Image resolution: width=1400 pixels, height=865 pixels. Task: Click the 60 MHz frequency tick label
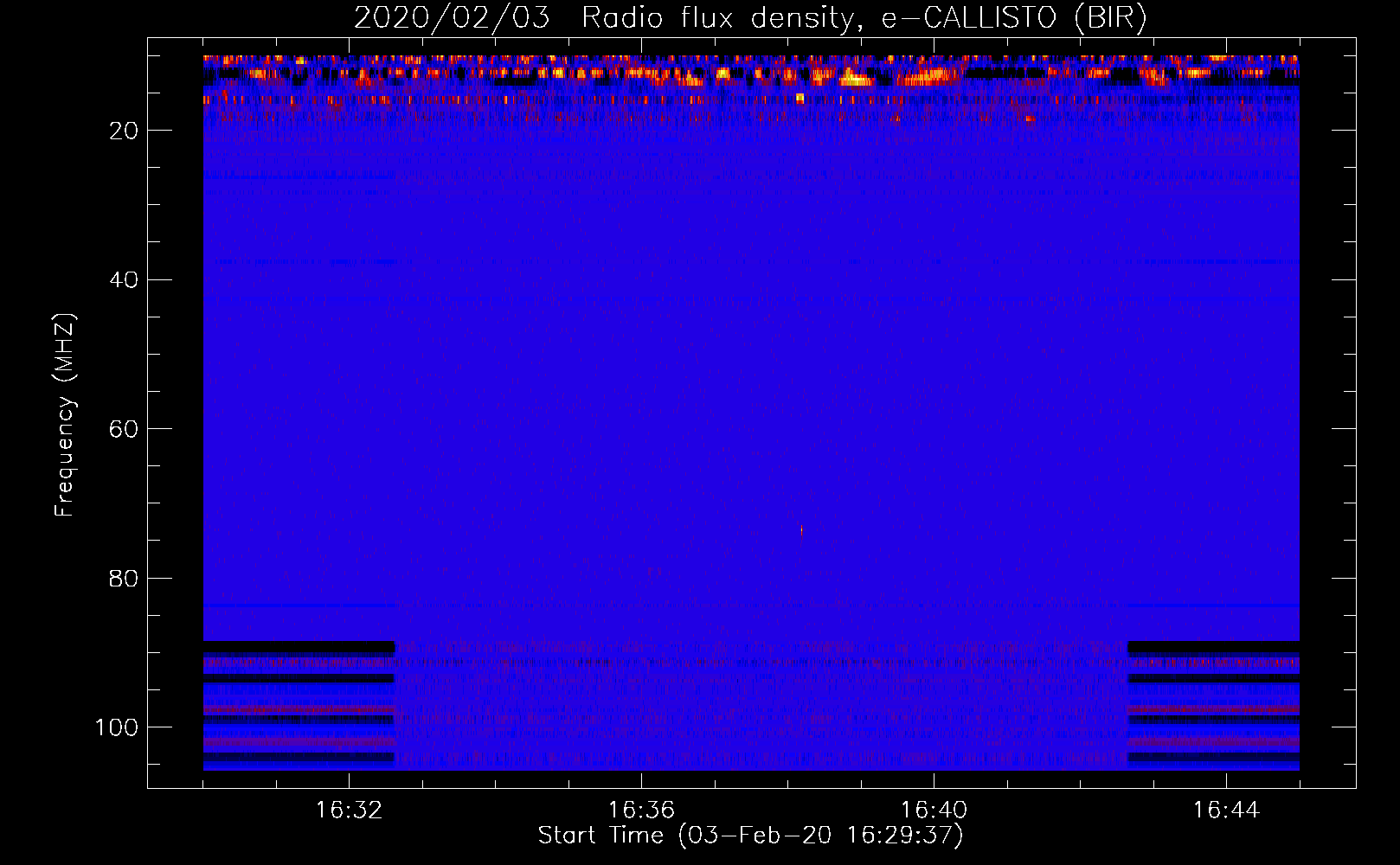(x=125, y=429)
